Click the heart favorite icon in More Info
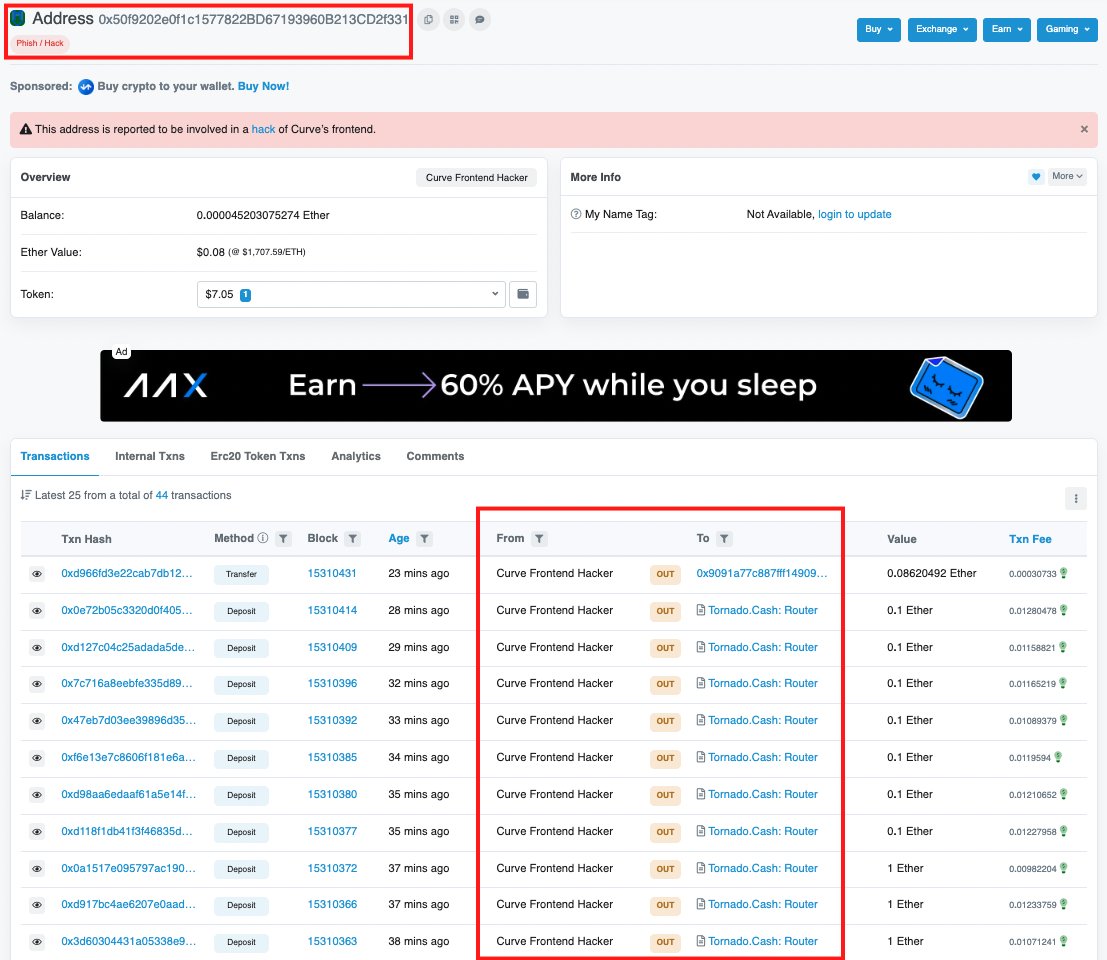Screen dimensions: 1107x960 coord(1036,176)
